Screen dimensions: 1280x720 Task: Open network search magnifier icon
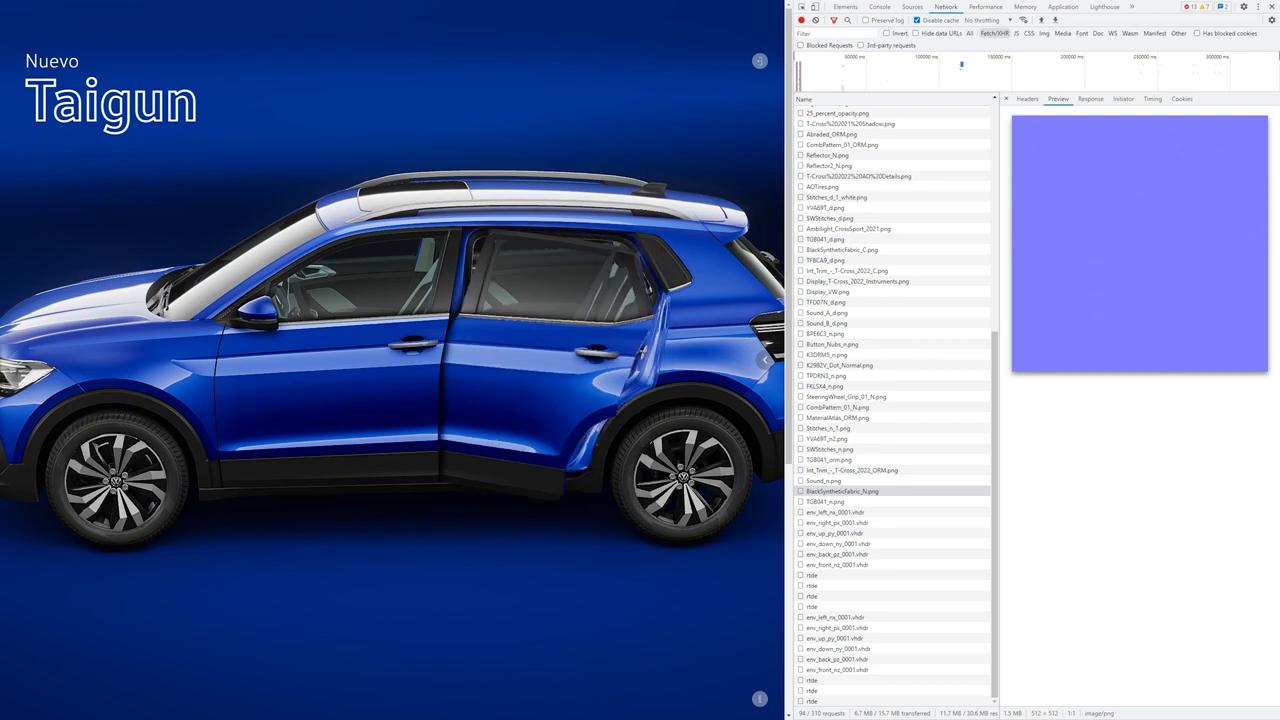point(847,20)
